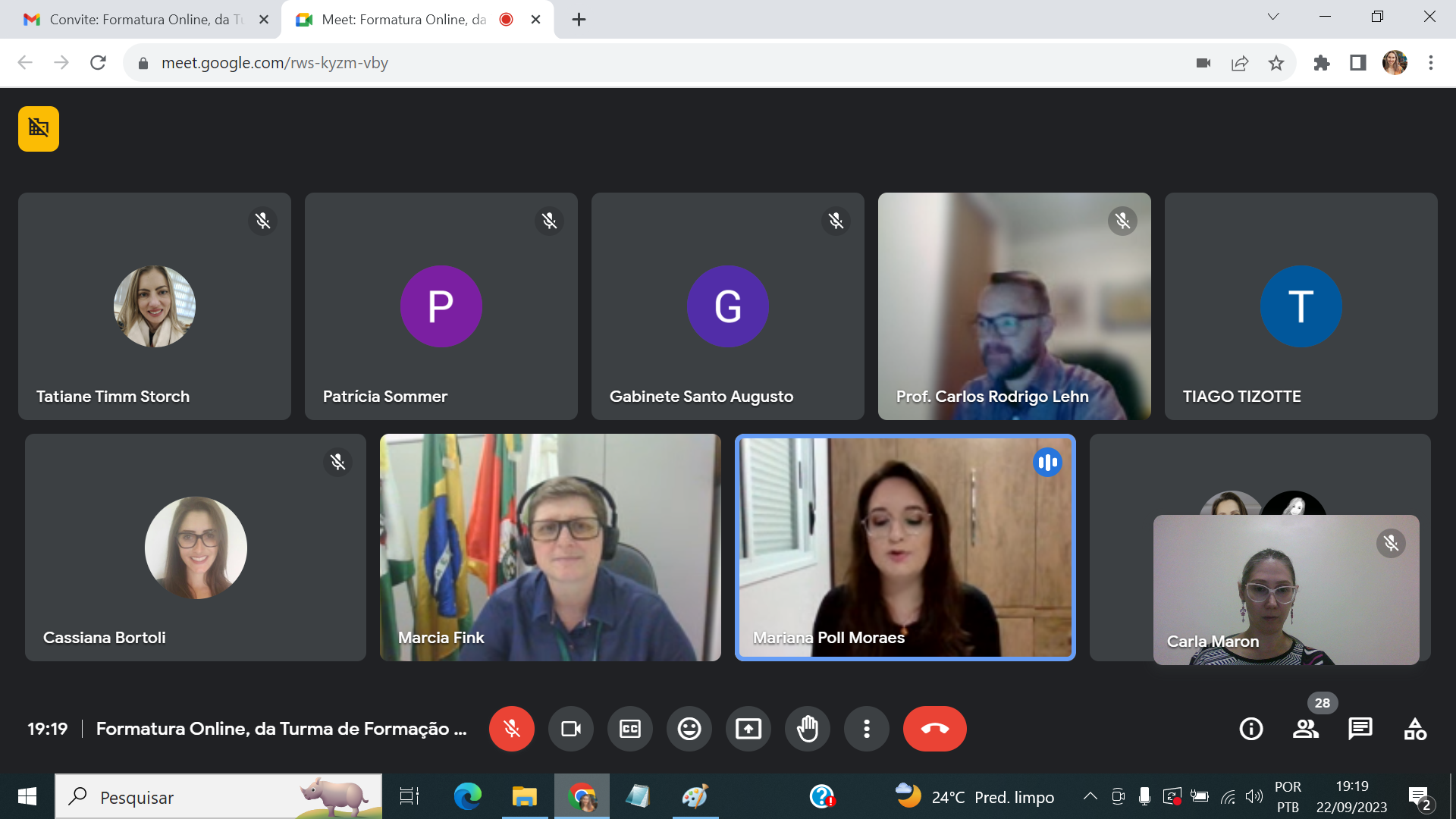This screenshot has height=819, width=1456.
Task: Turn on closed captions
Action: point(629,729)
